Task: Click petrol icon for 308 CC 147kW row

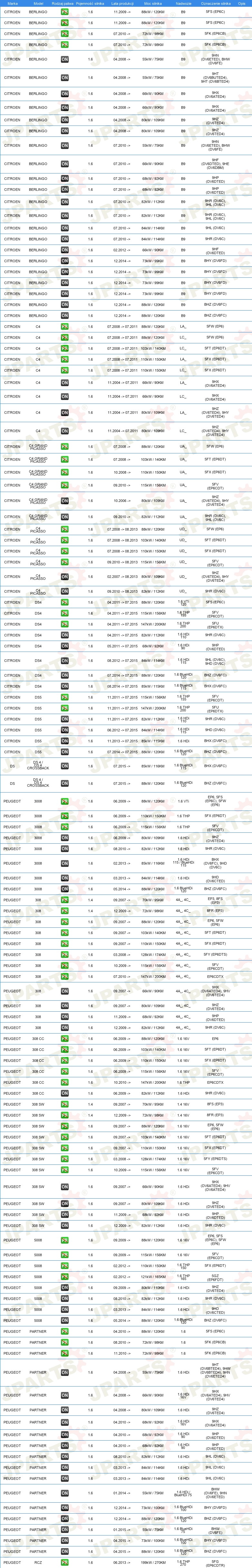Action: coord(65,1083)
